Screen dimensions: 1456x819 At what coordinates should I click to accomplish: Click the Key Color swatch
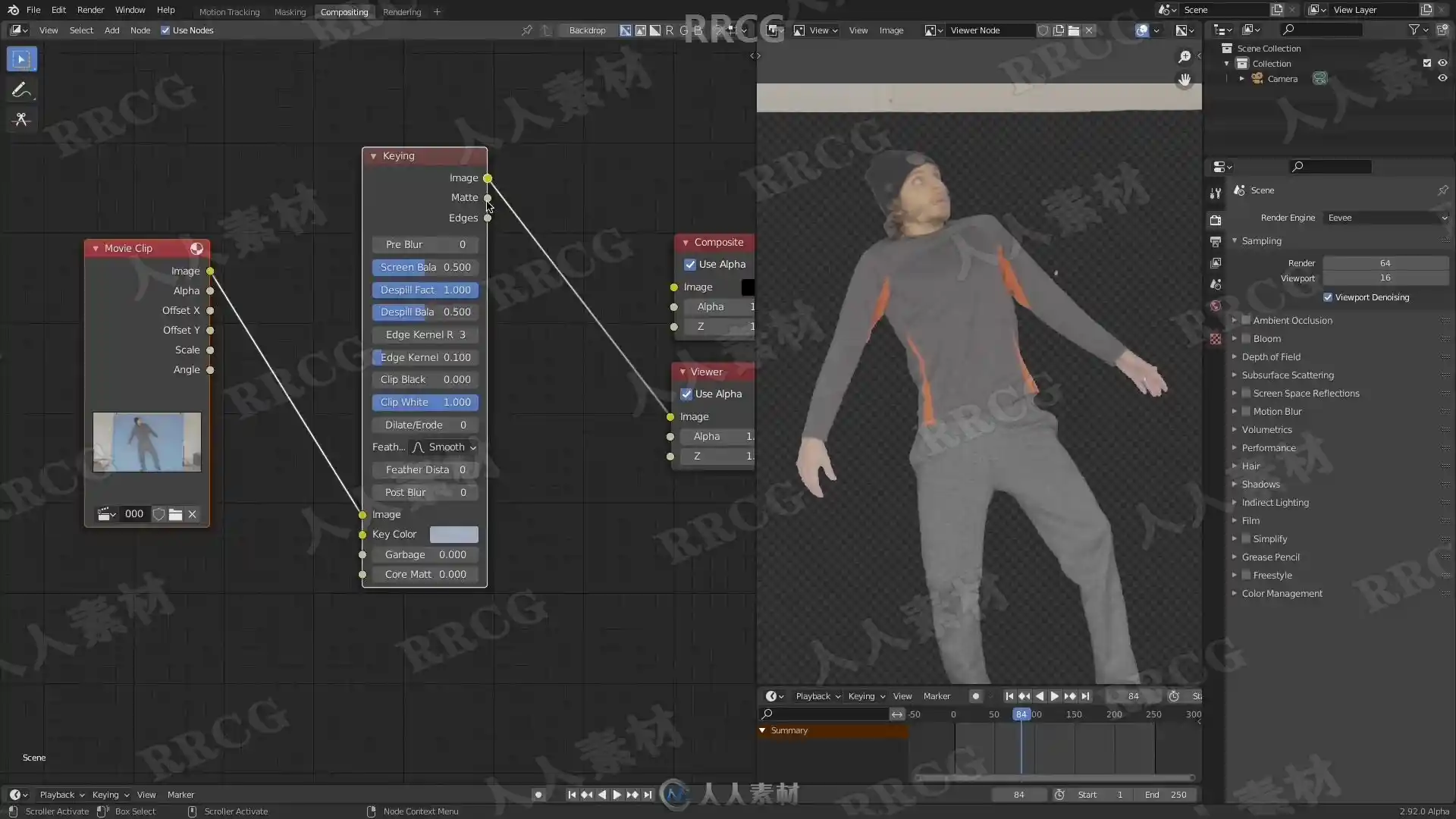click(x=453, y=535)
